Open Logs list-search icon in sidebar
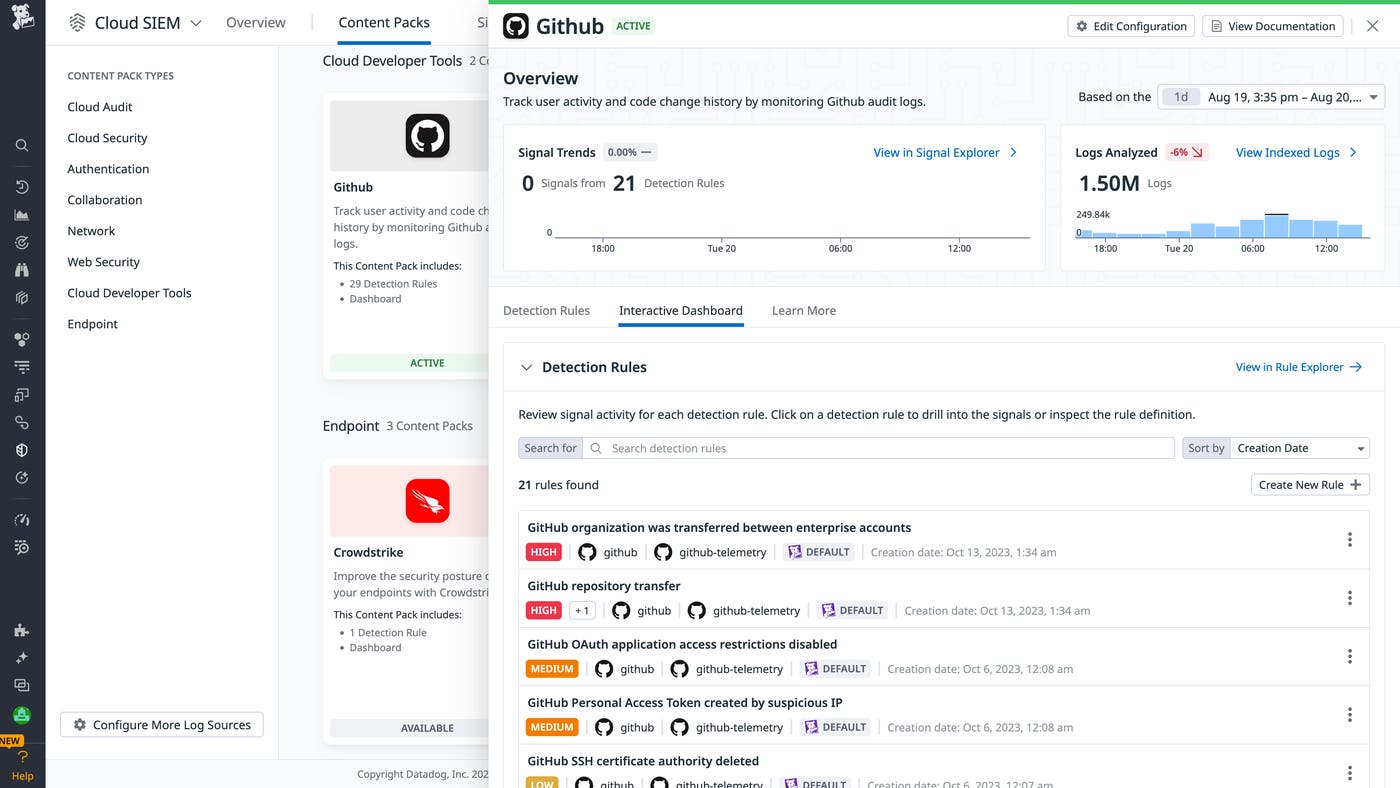Screen dimensions: 1400x788 (22, 547)
